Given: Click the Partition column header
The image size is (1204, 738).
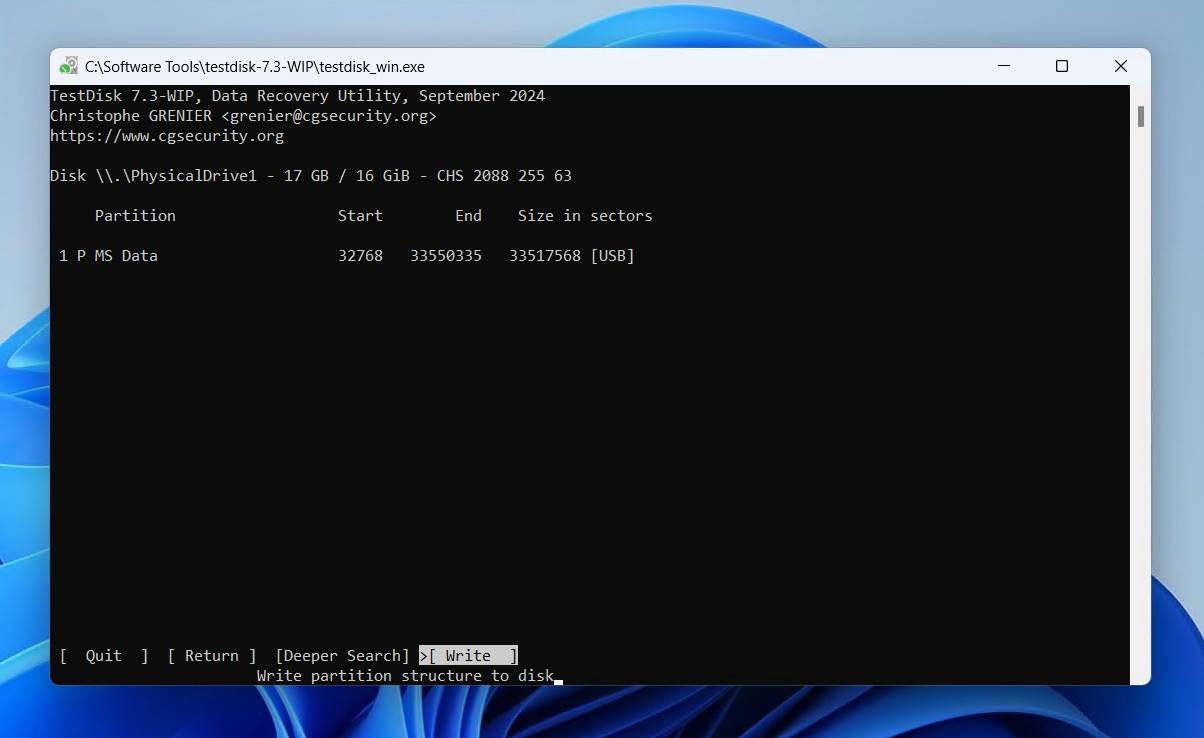Looking at the screenshot, I should point(135,216).
